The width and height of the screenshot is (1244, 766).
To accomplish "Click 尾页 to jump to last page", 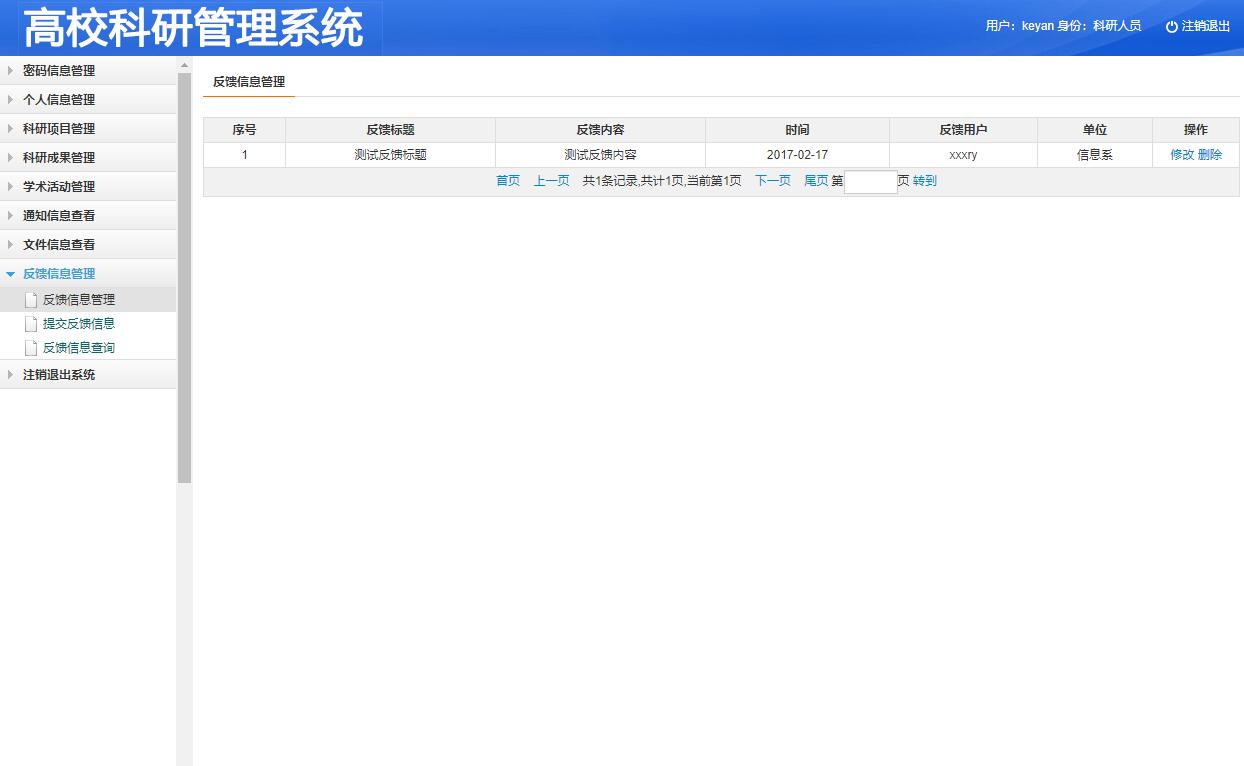I will click(x=815, y=181).
